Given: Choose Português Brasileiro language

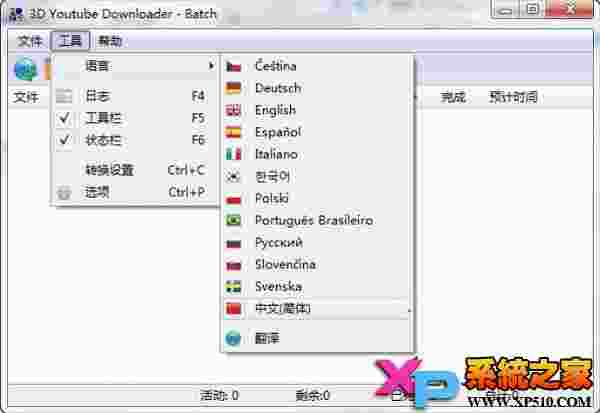Looking at the screenshot, I should (x=317, y=220).
